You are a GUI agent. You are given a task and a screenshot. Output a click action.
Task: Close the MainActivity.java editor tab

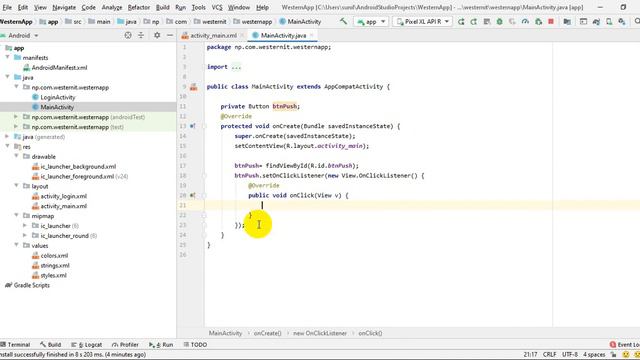pyautogui.click(x=311, y=36)
